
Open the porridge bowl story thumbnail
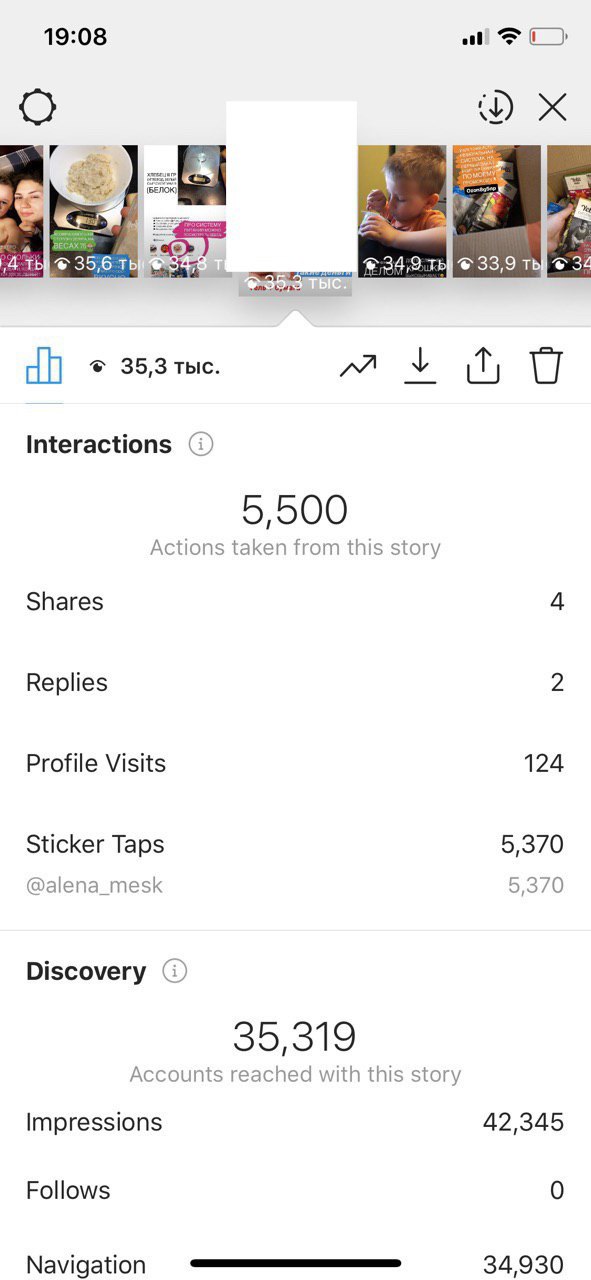click(93, 211)
